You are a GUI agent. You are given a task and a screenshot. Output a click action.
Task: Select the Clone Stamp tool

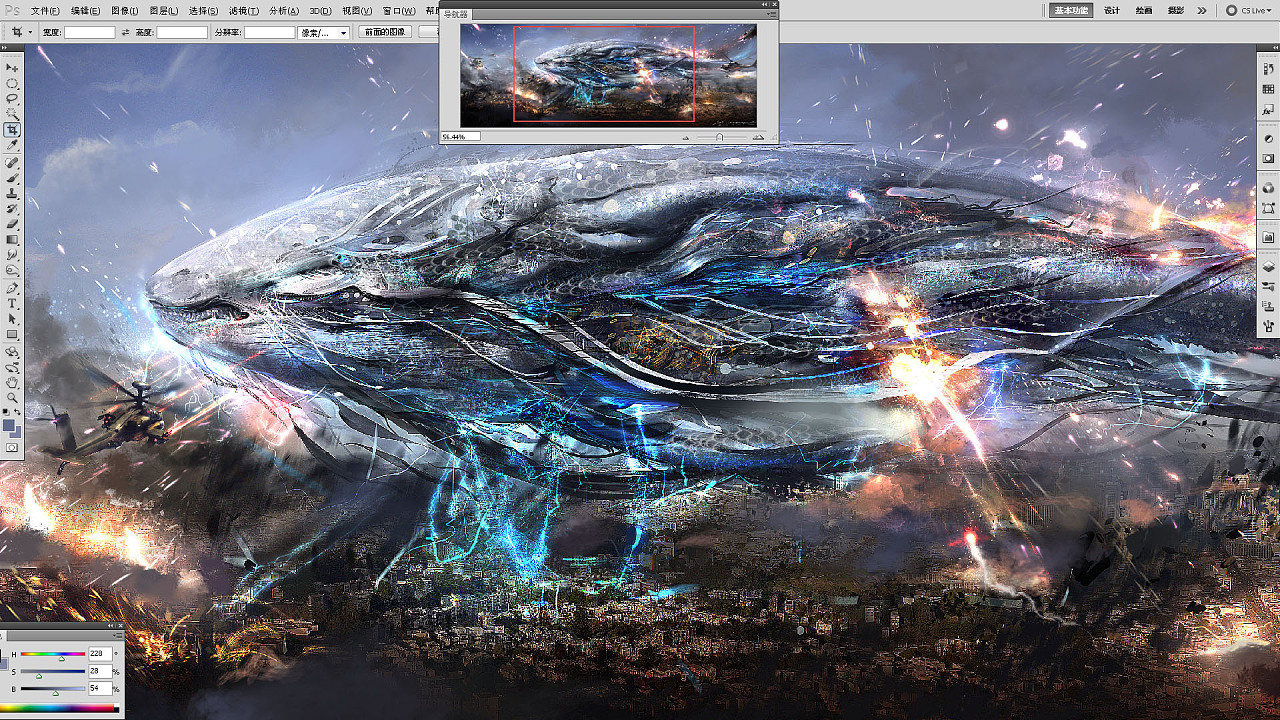[x=12, y=193]
